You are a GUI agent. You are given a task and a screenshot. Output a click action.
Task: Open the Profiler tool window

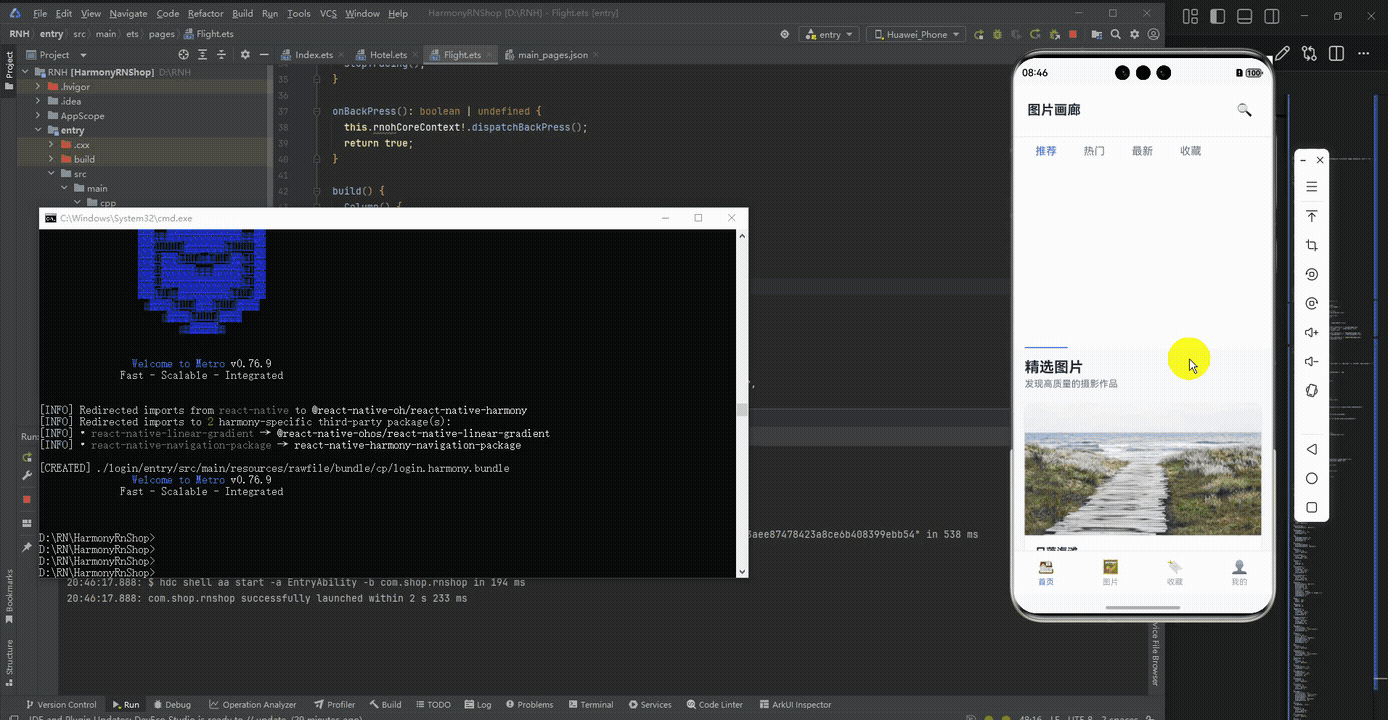pos(334,704)
